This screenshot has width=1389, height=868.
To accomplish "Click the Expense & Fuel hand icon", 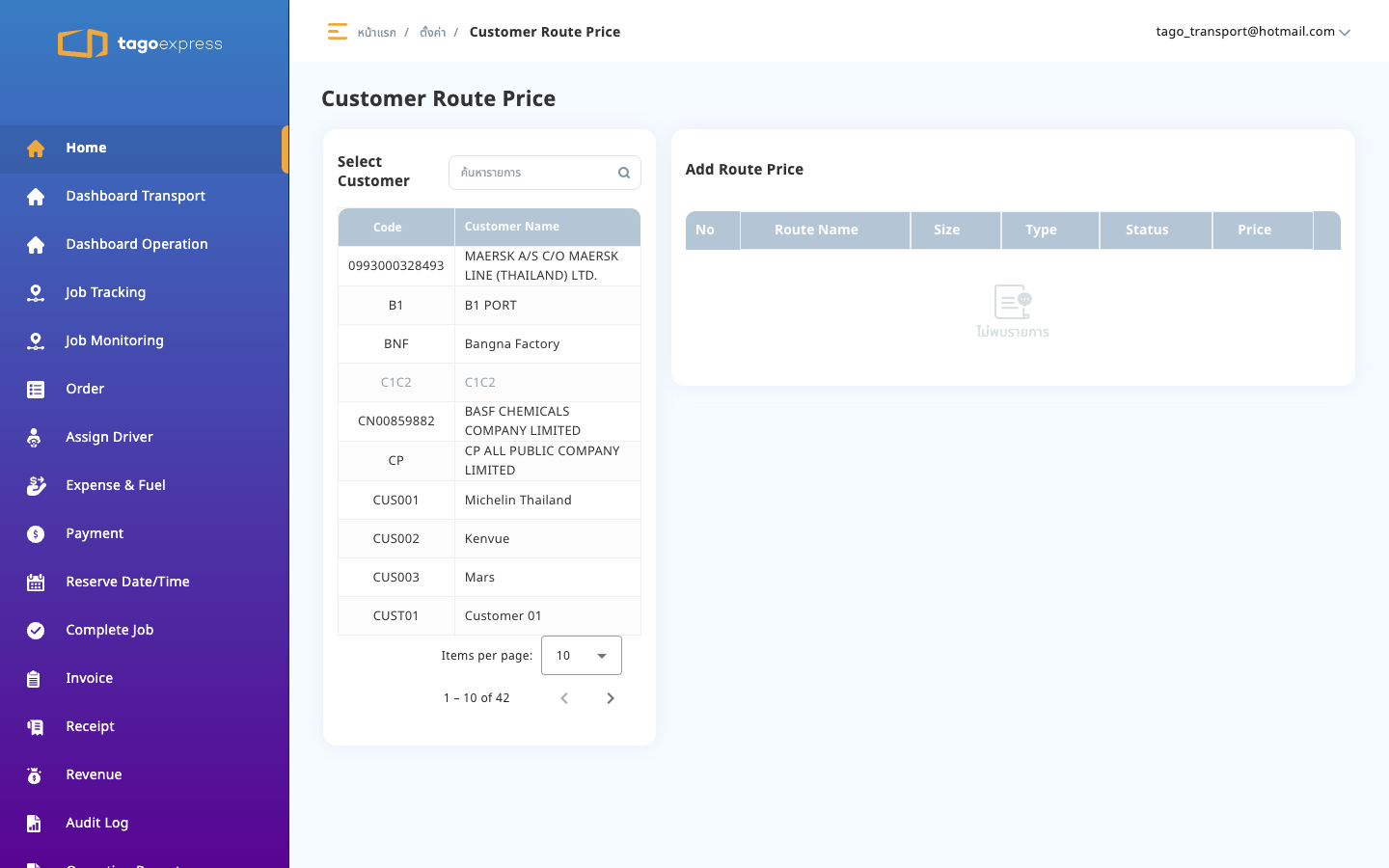I will pyautogui.click(x=36, y=486).
